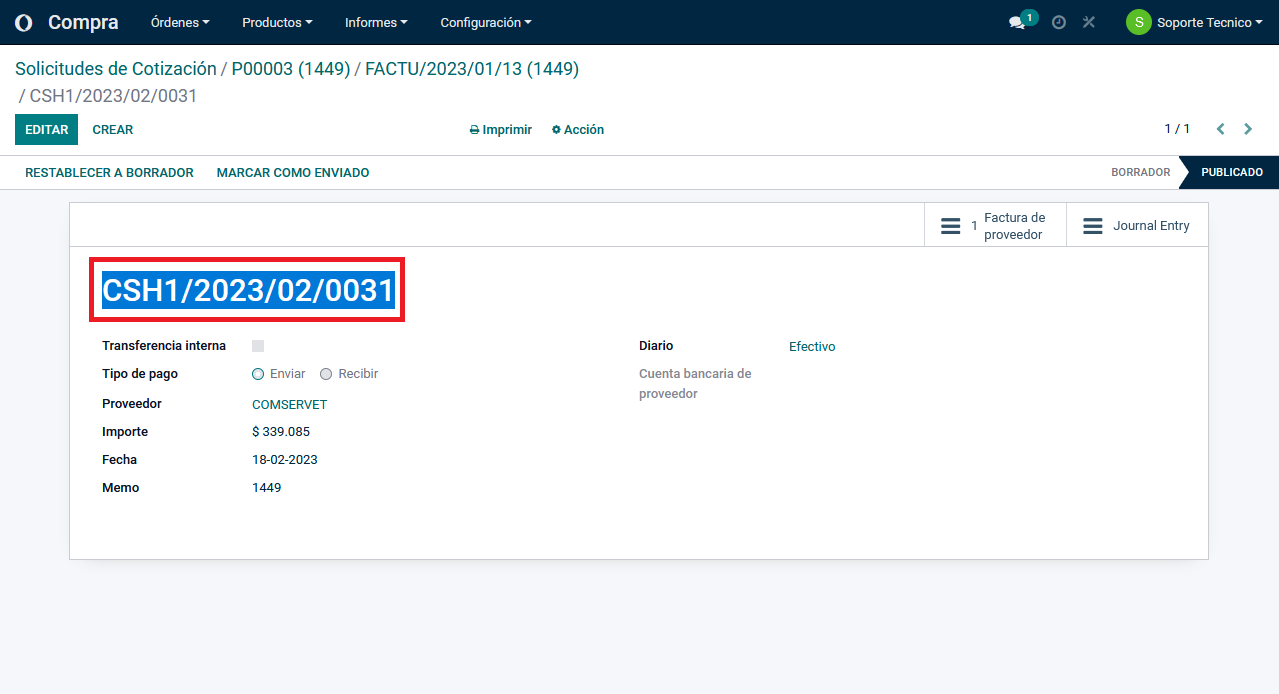Click the BORRADOR status stage
The height and width of the screenshot is (694, 1279).
(x=1140, y=172)
